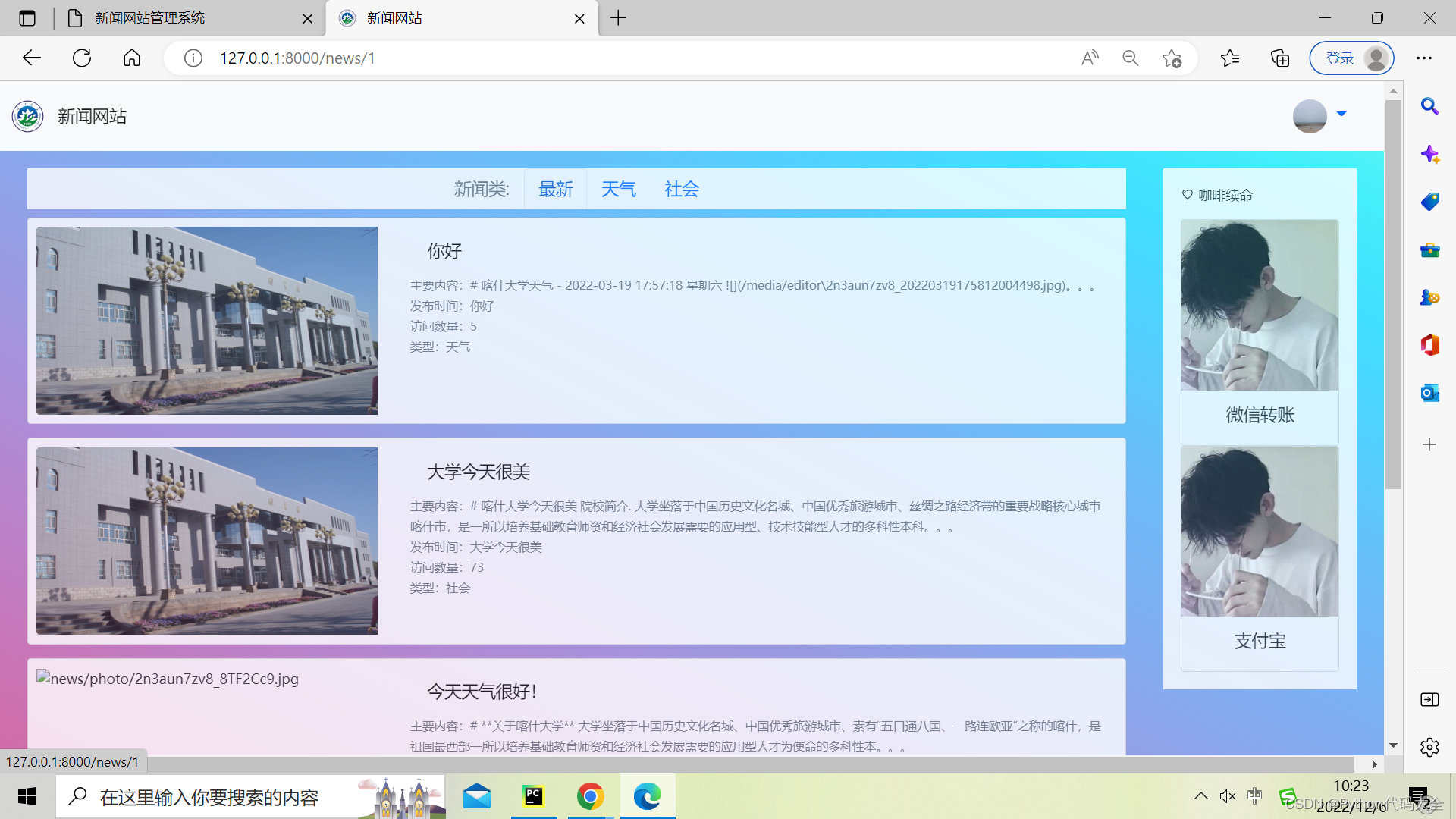Go back to the previous page
Image resolution: width=1456 pixels, height=819 pixels.
(31, 58)
